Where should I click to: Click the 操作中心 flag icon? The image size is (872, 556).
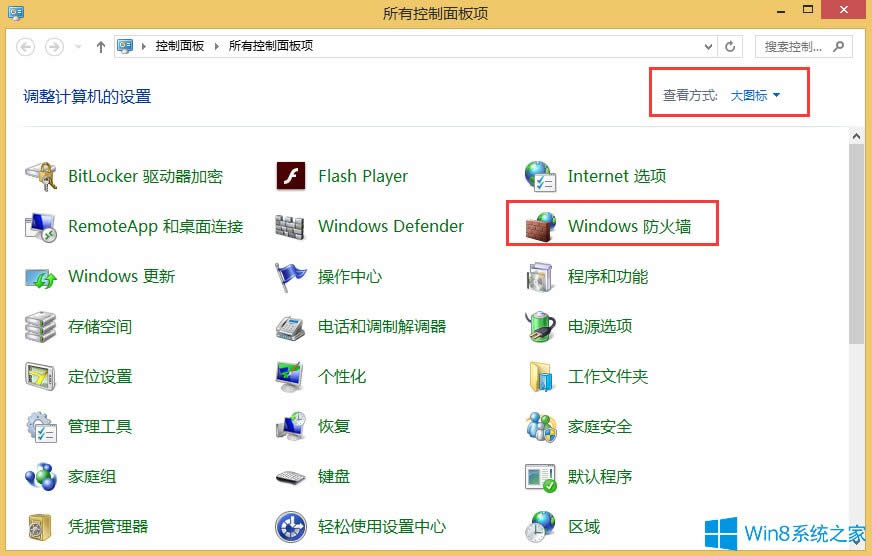tap(290, 277)
